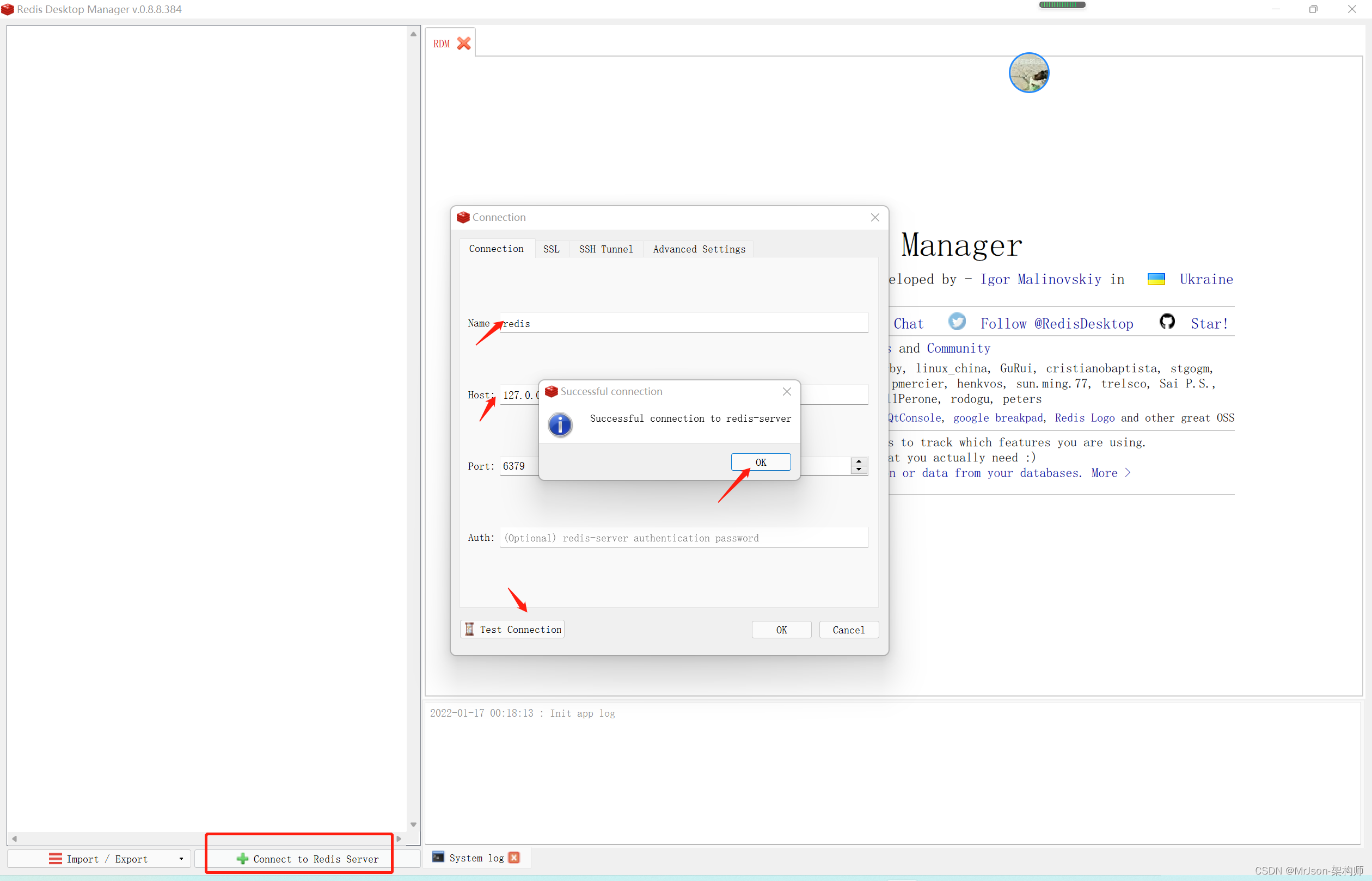Close the Connection dialog window
This screenshot has height=881, width=1372.
coord(874,217)
